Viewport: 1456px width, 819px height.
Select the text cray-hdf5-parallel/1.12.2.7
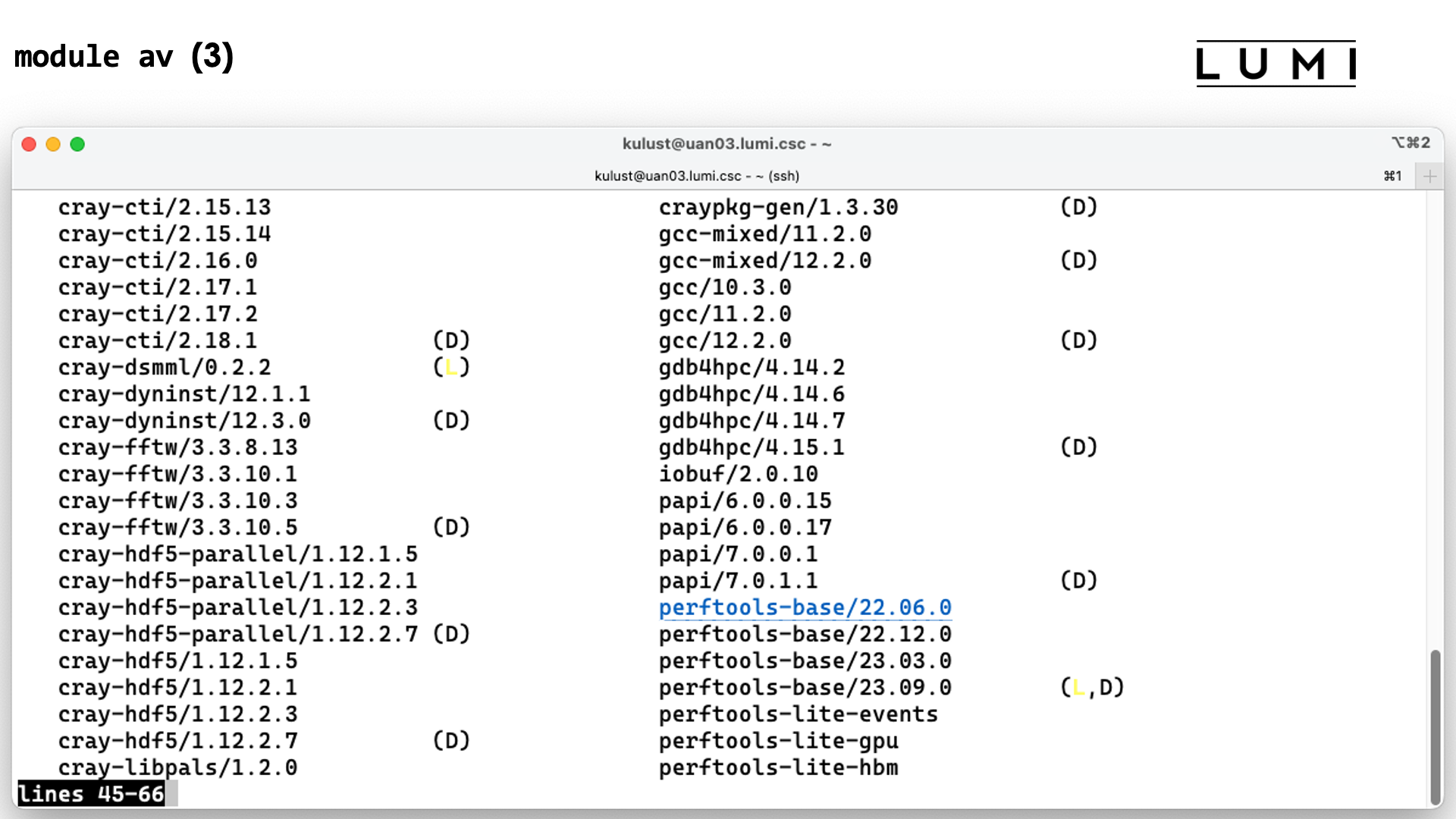tap(238, 634)
